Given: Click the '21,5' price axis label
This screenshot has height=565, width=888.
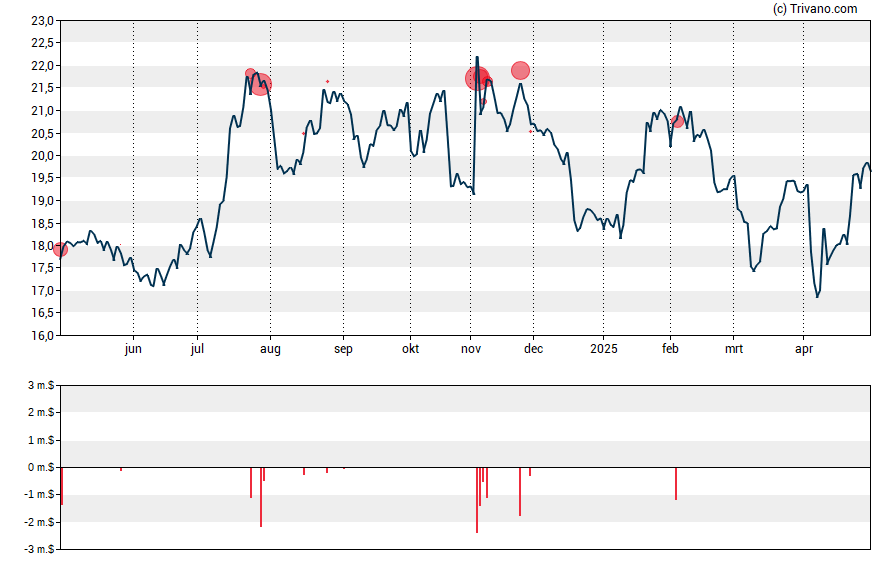Looking at the screenshot, I should pos(42,88).
